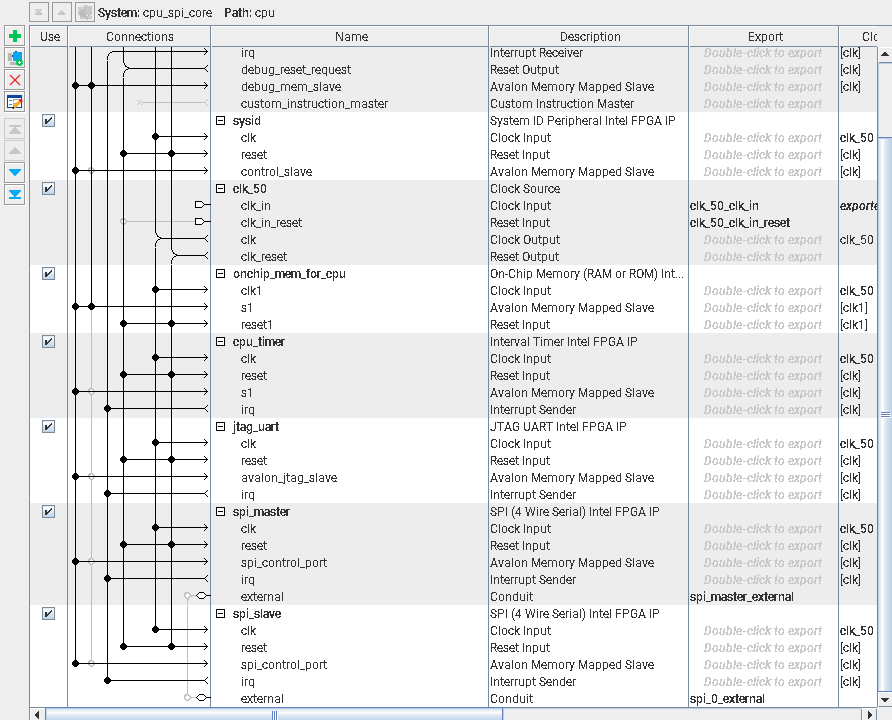The image size is (892, 720).
Task: Click export cell for custom_instruction_master row
Action: [x=762, y=104]
